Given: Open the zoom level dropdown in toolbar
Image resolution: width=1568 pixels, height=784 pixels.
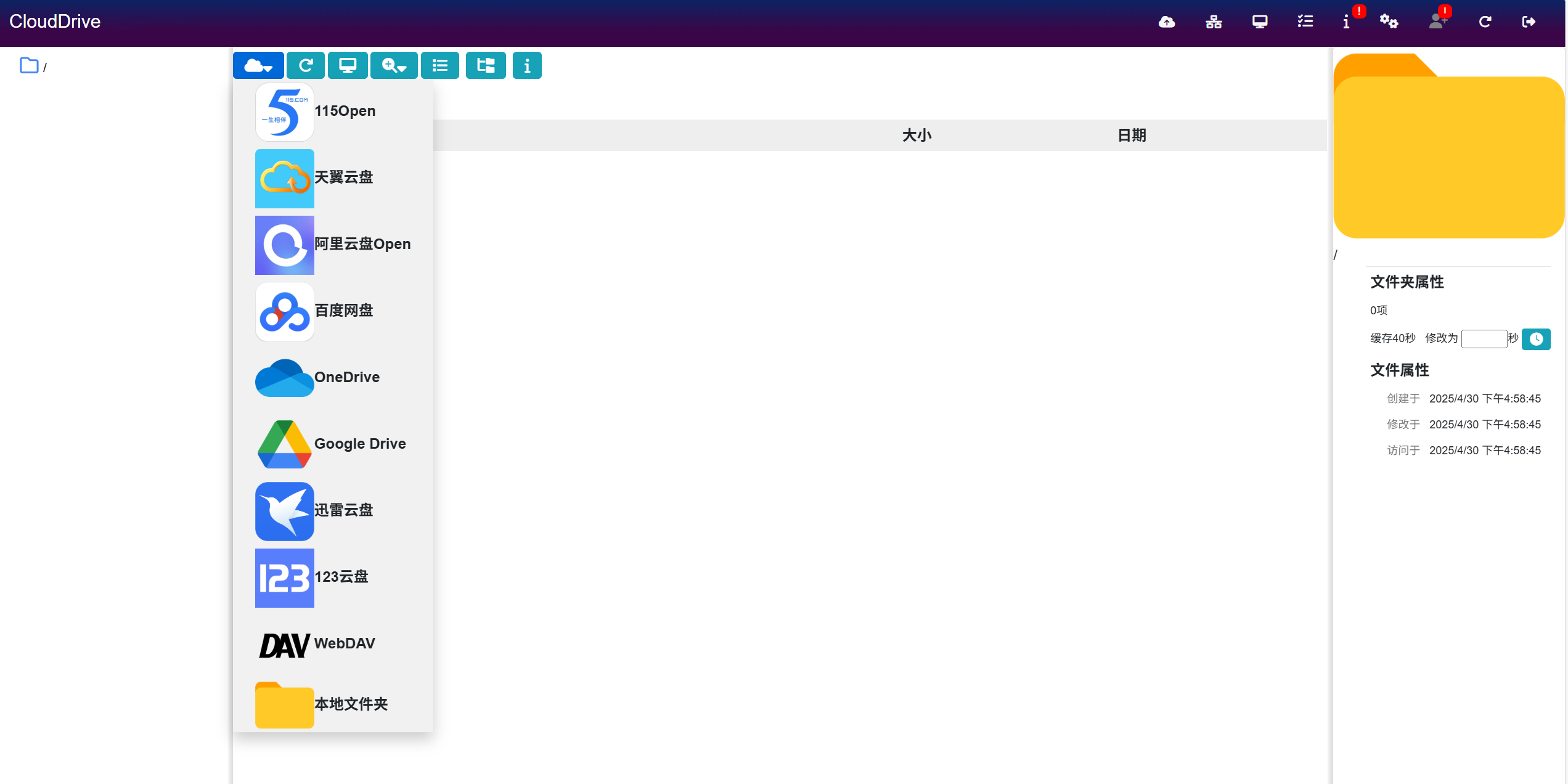Looking at the screenshot, I should 394,65.
